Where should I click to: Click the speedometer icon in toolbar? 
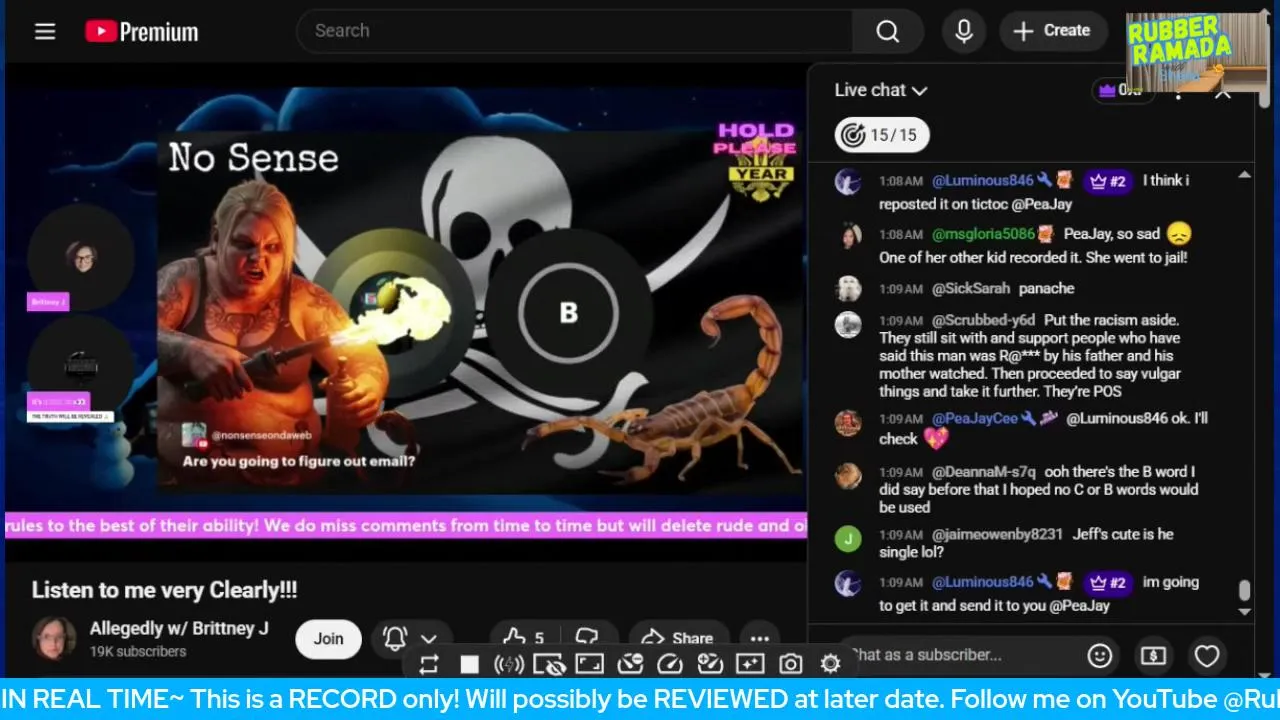coord(669,664)
